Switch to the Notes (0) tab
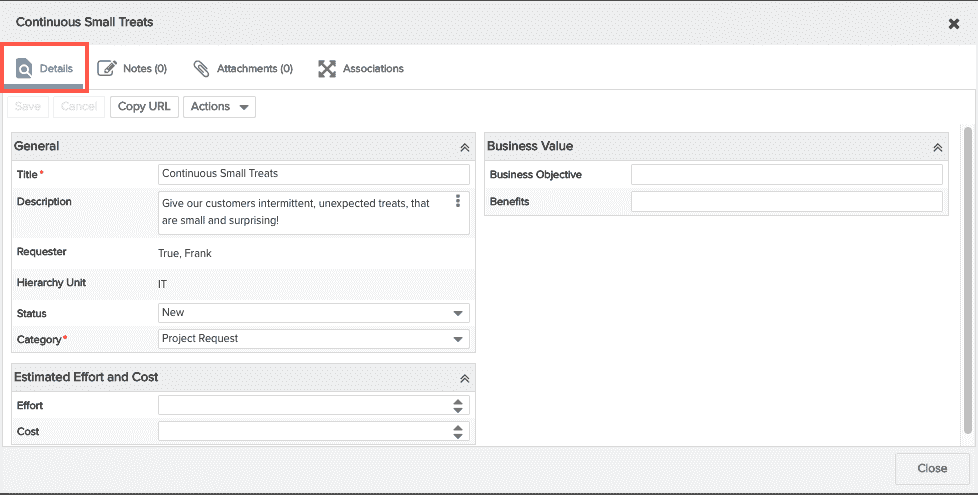978x495 pixels. (x=132, y=69)
